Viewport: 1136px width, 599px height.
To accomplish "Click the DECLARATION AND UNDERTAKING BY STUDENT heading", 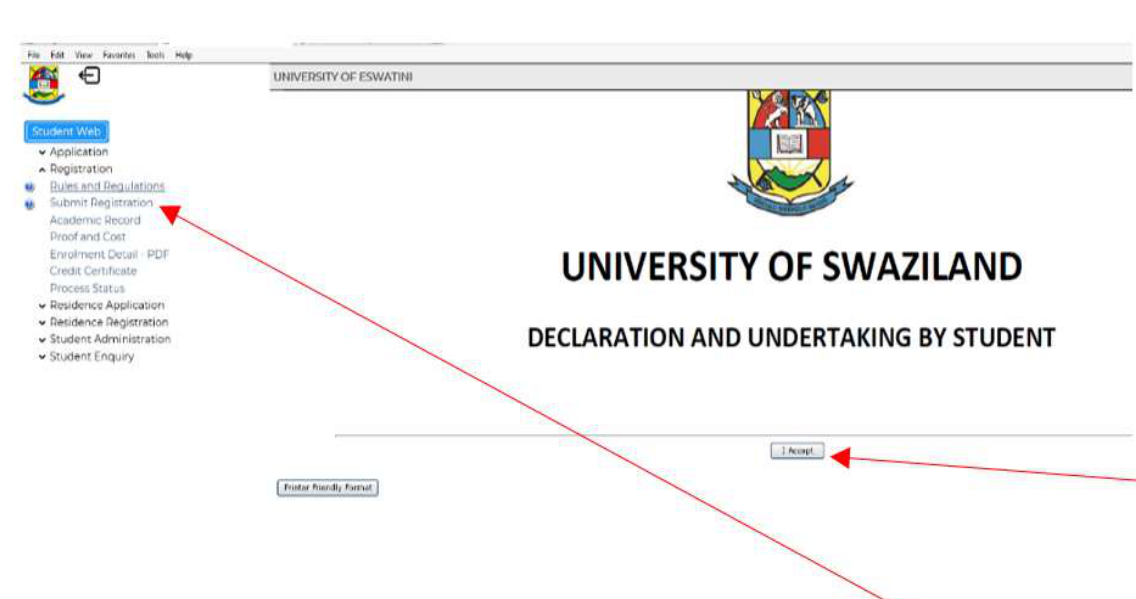I will click(791, 338).
